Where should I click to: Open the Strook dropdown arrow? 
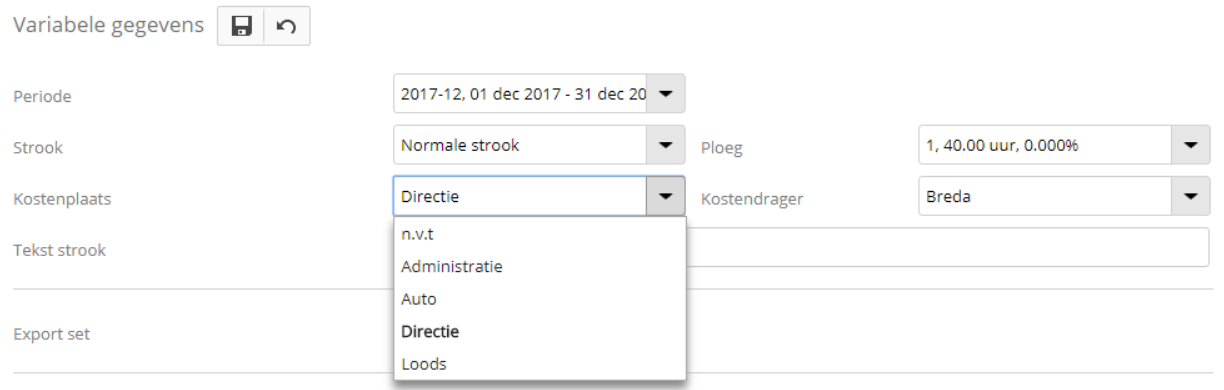coord(666,145)
